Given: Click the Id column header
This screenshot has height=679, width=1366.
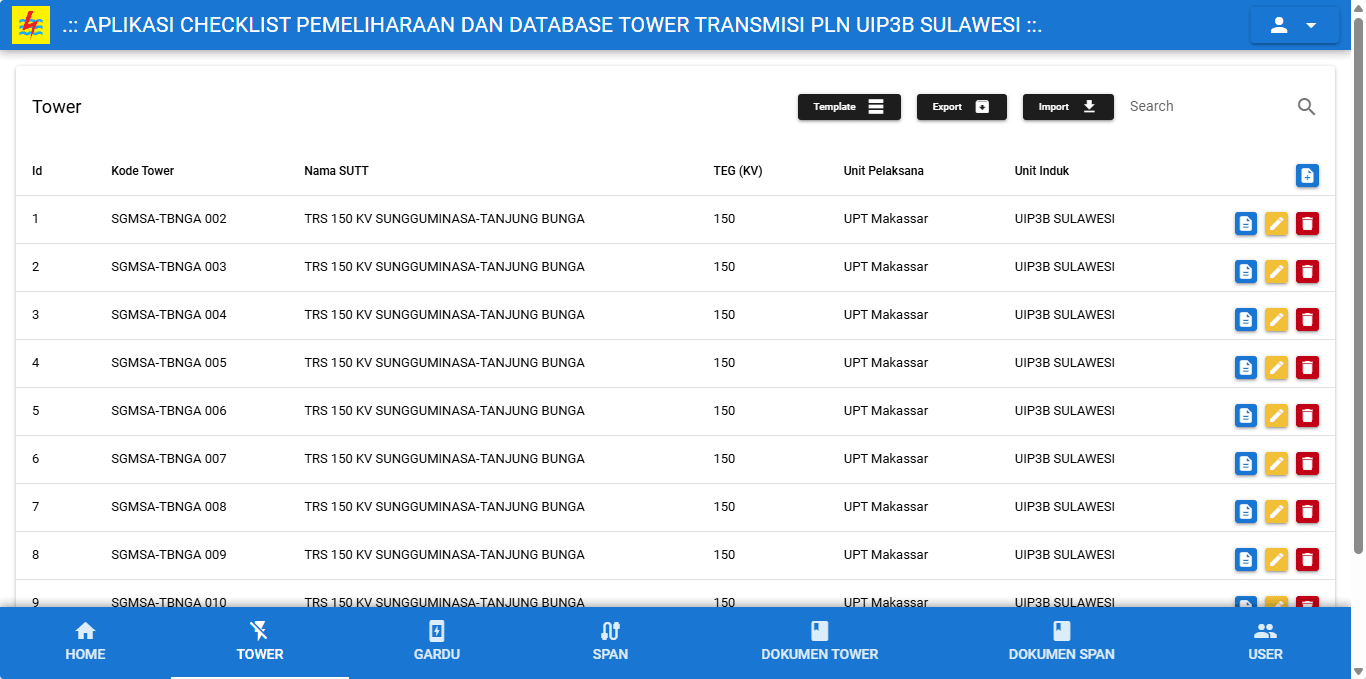Looking at the screenshot, I should point(37,171).
